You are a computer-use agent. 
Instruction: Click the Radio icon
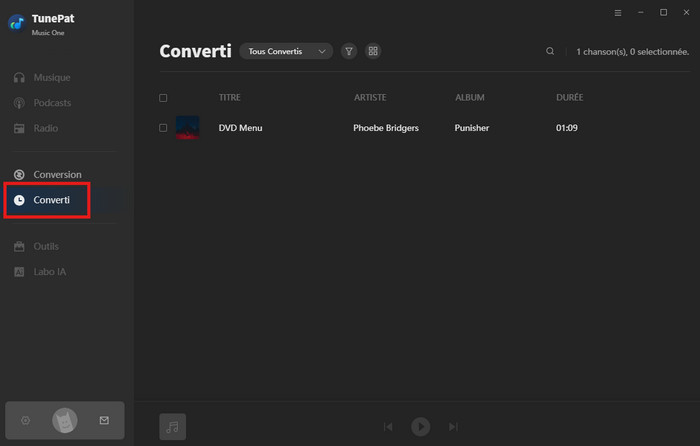(19, 129)
